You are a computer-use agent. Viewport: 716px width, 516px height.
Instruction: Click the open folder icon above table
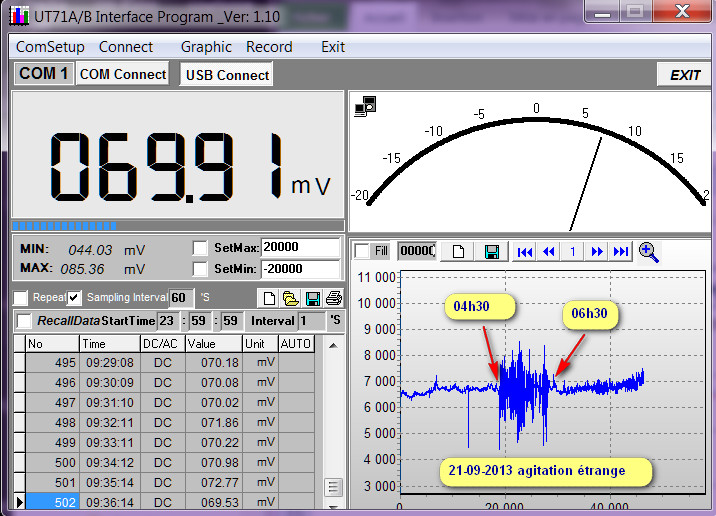[x=290, y=299]
